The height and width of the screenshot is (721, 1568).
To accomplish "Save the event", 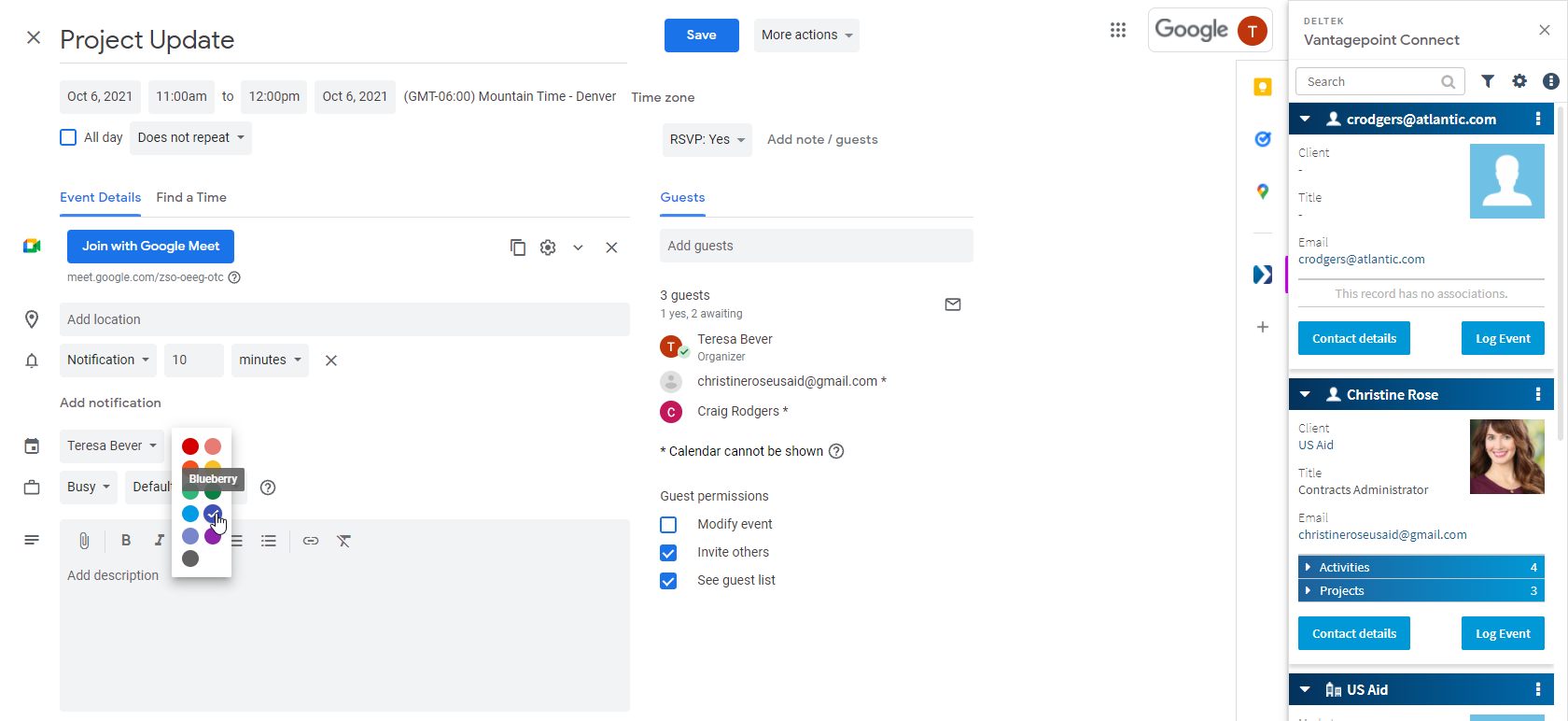I will (x=702, y=35).
